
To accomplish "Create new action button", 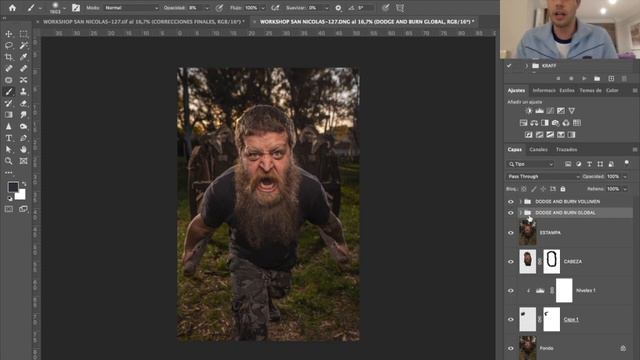I will pos(611,78).
